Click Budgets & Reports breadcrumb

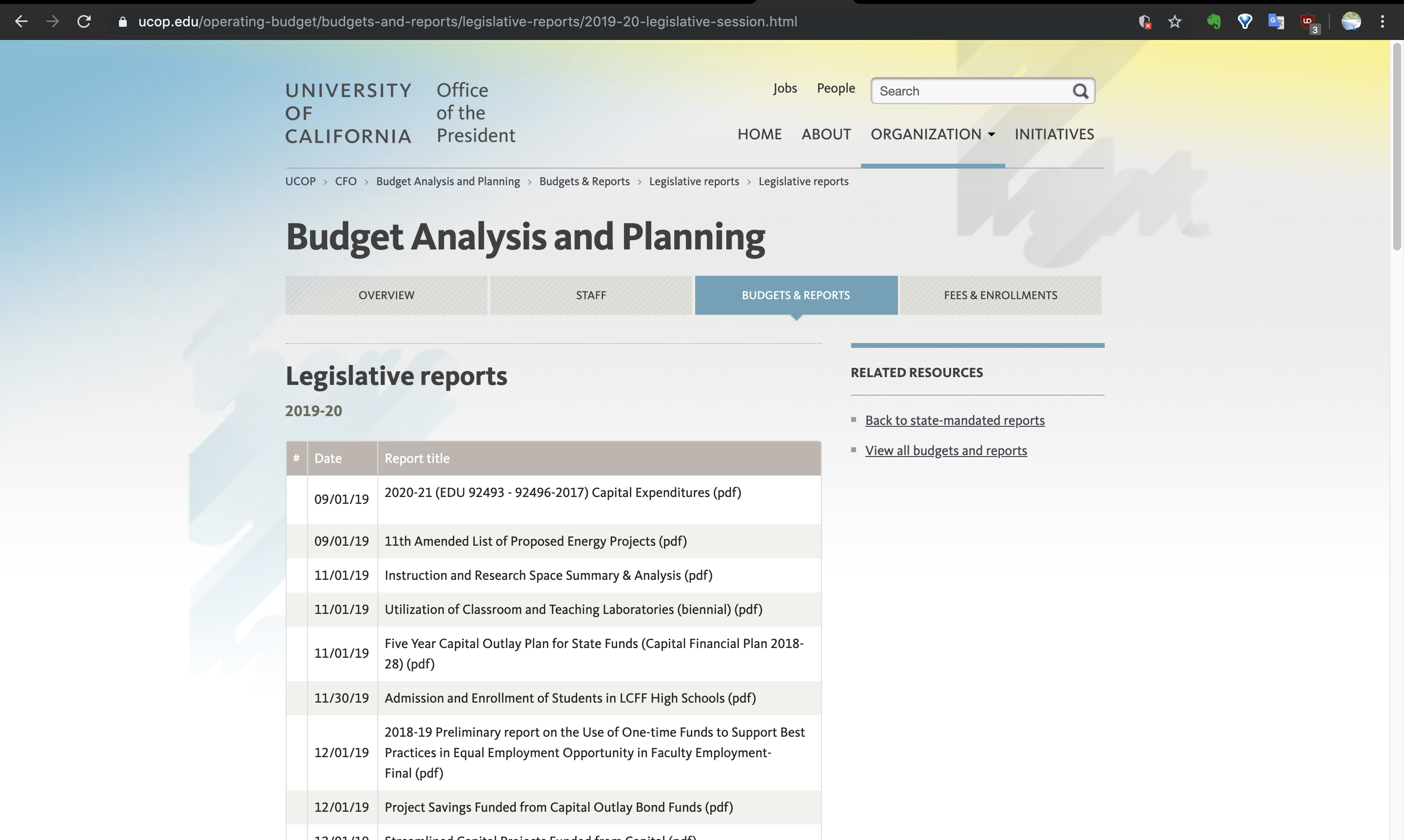[x=584, y=181]
